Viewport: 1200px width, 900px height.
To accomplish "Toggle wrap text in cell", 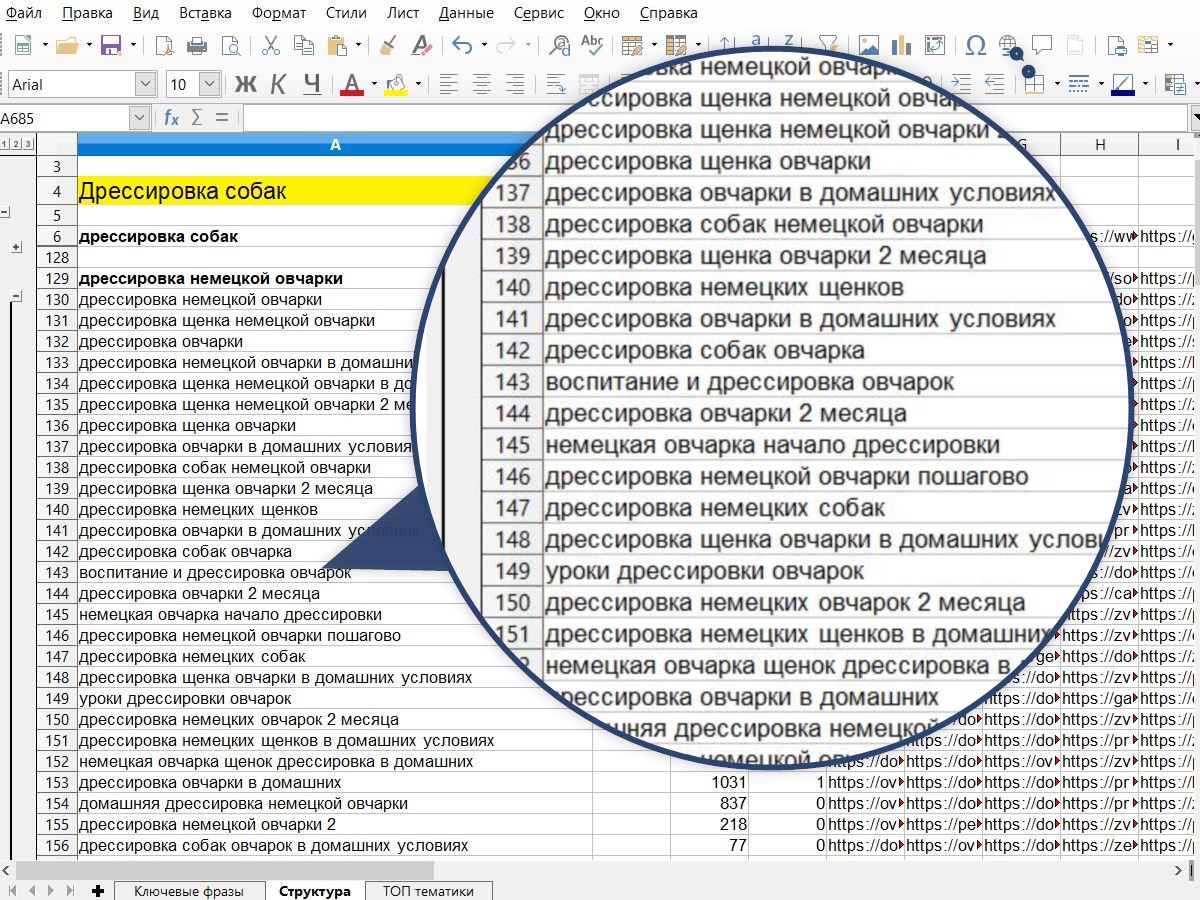I will [556, 84].
